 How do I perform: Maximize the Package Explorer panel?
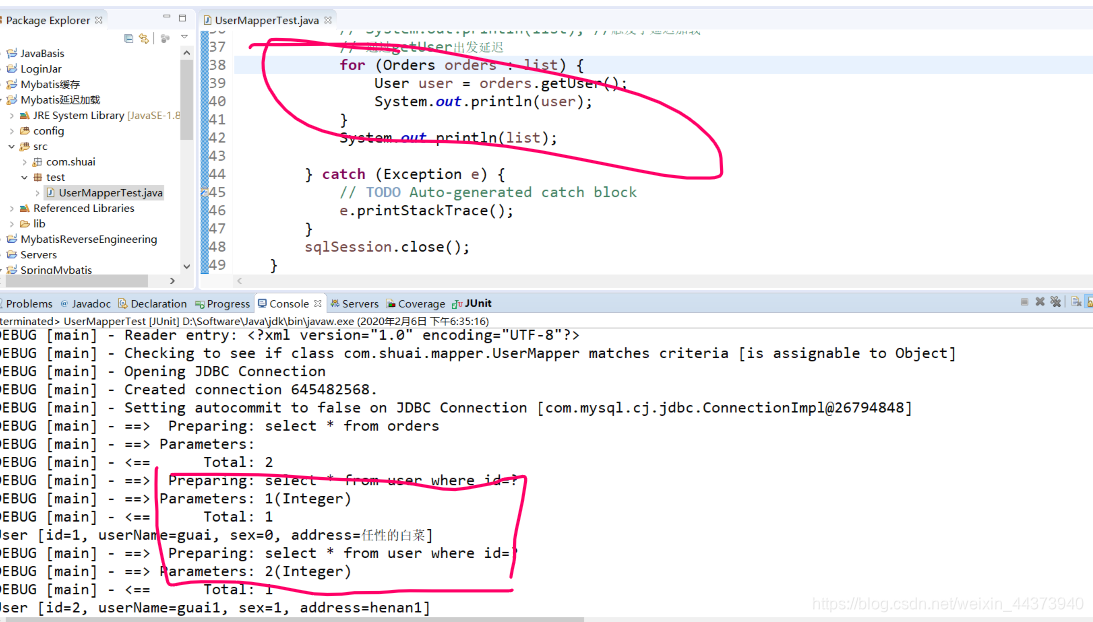(183, 17)
